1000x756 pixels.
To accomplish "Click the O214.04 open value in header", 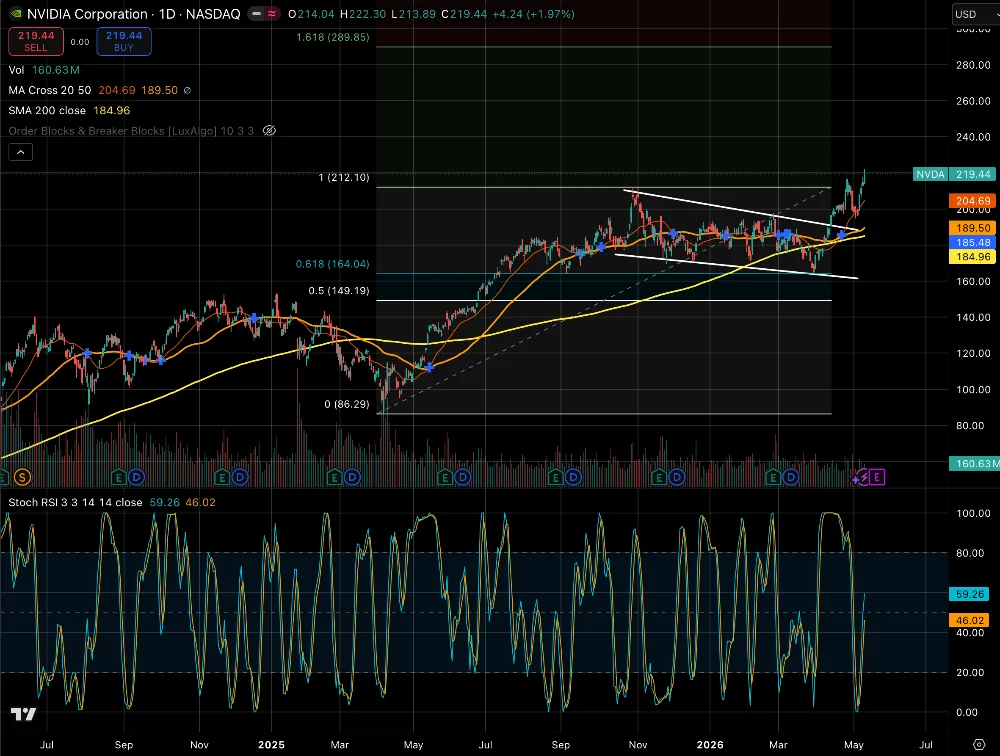I will pos(312,14).
